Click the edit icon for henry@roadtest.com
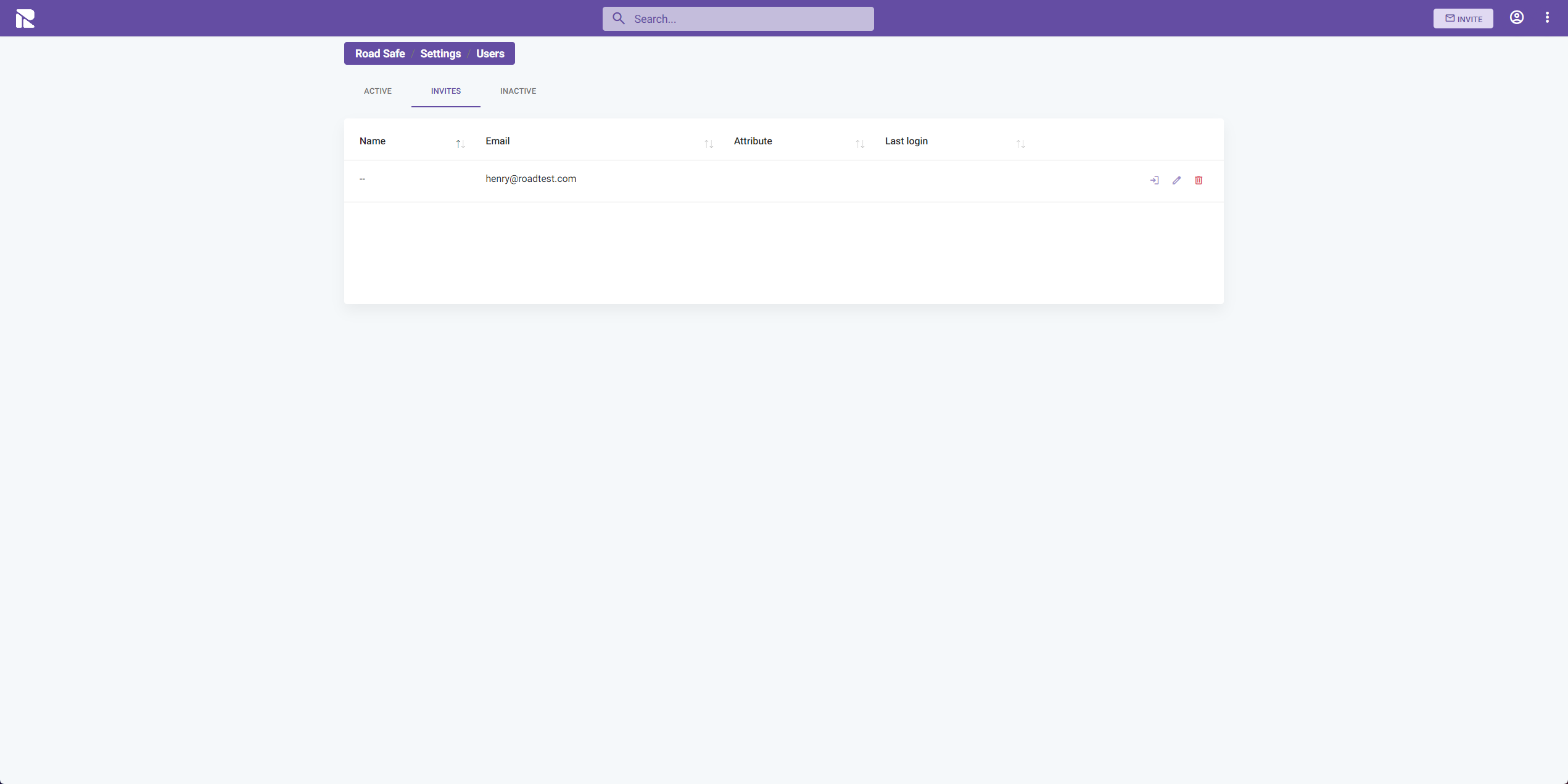The width and height of the screenshot is (1568, 784). click(x=1177, y=180)
